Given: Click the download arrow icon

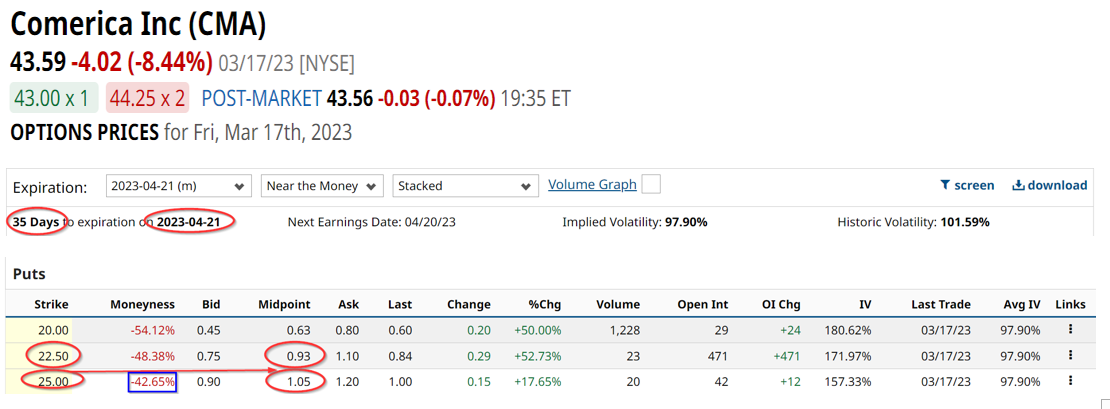Looking at the screenshot, I should [x=1018, y=185].
